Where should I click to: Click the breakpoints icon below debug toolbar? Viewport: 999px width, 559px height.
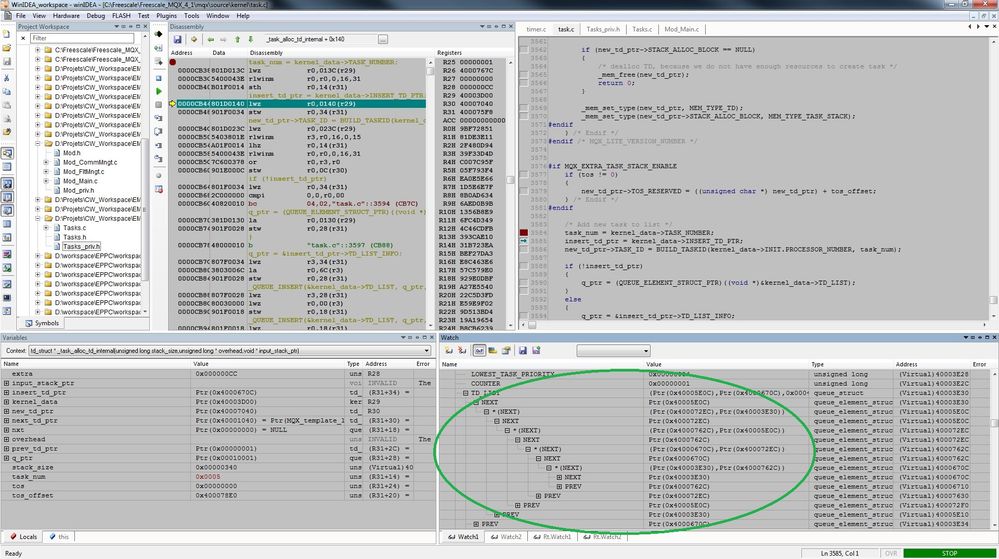159,189
